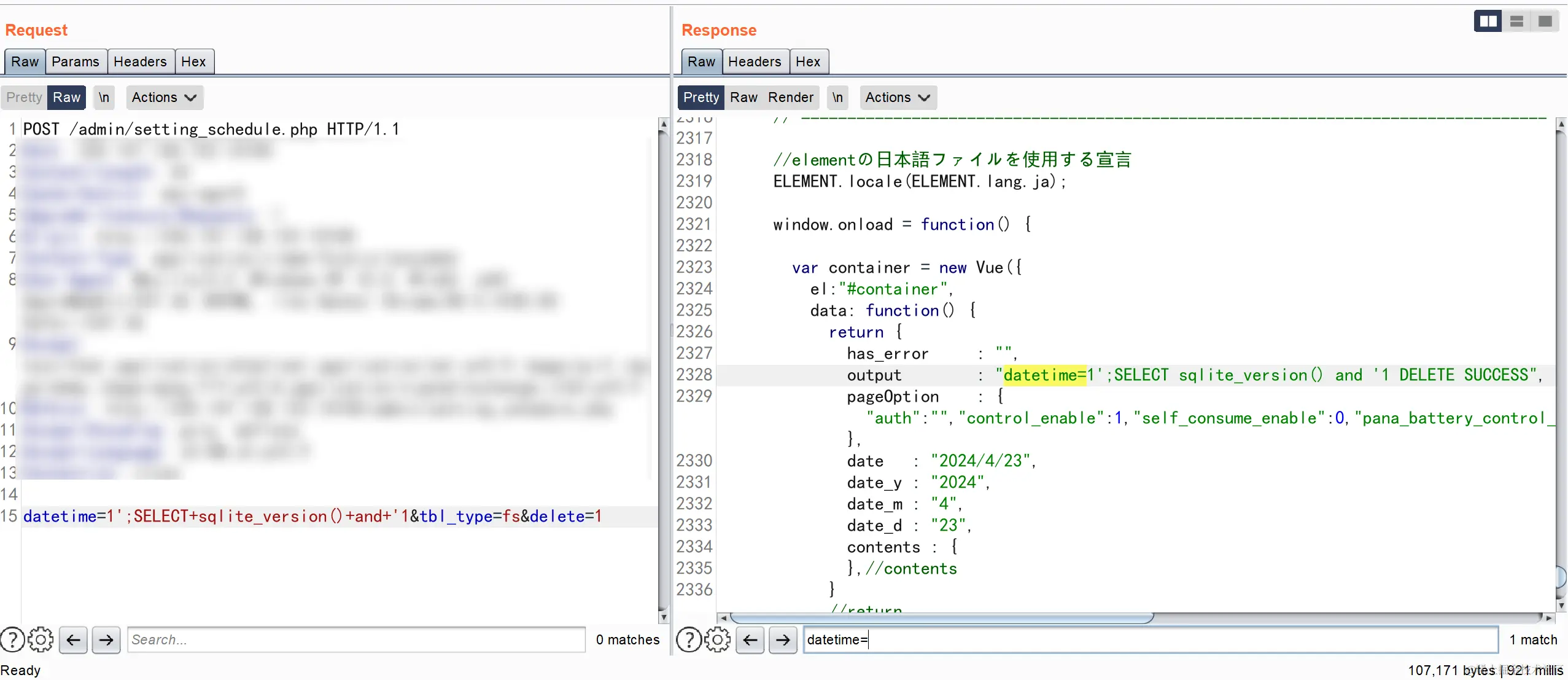
Task: Switch request view to Pretty
Action: (x=24, y=97)
